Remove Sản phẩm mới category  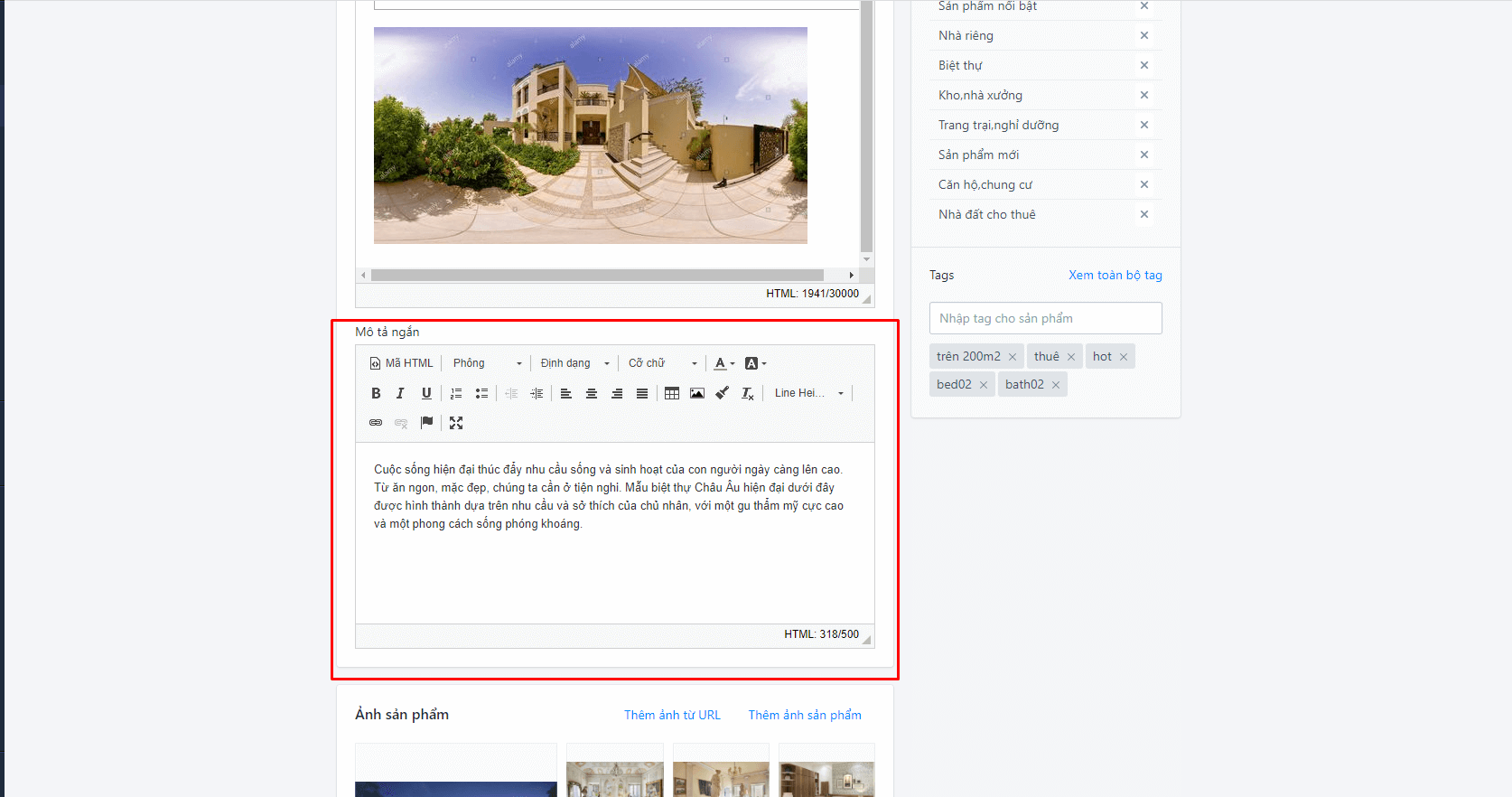pyautogui.click(x=1144, y=155)
